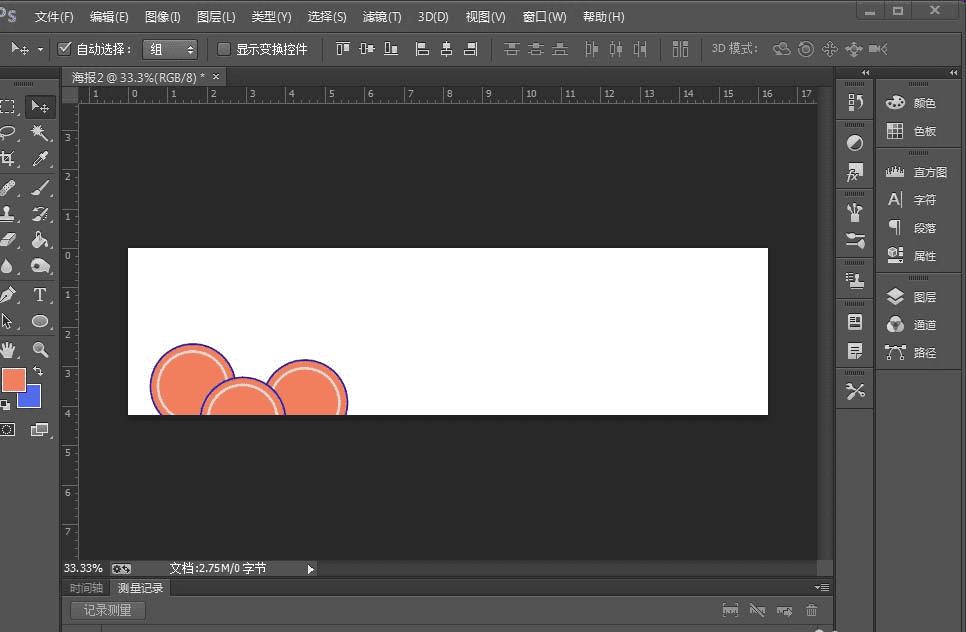Swap foreground and background colors
This screenshot has width=966, height=632.
click(x=38, y=371)
